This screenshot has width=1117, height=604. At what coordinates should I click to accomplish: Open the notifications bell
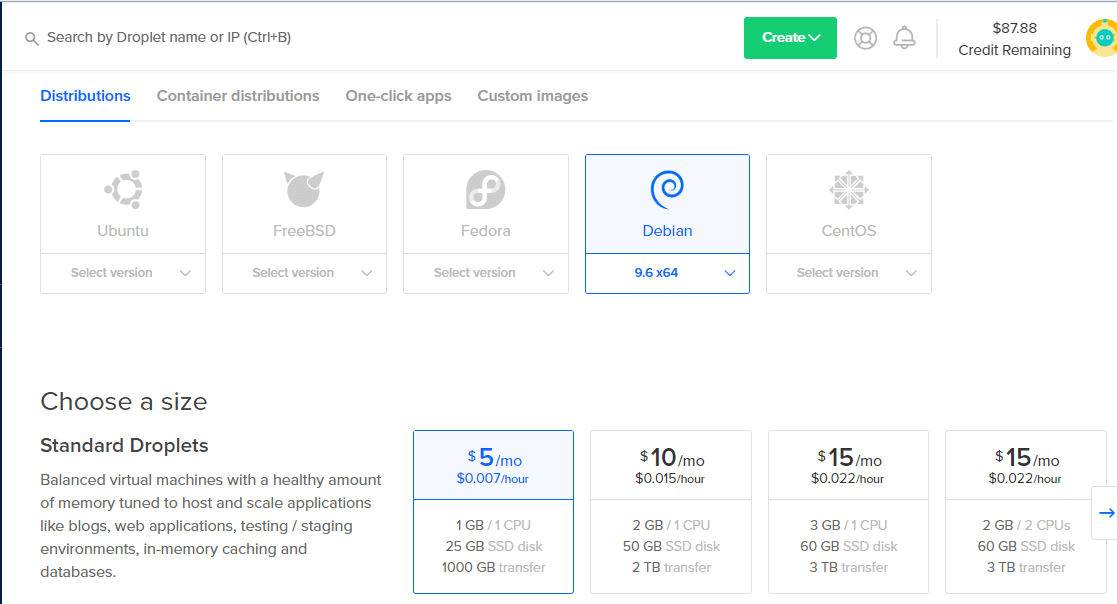tap(904, 38)
